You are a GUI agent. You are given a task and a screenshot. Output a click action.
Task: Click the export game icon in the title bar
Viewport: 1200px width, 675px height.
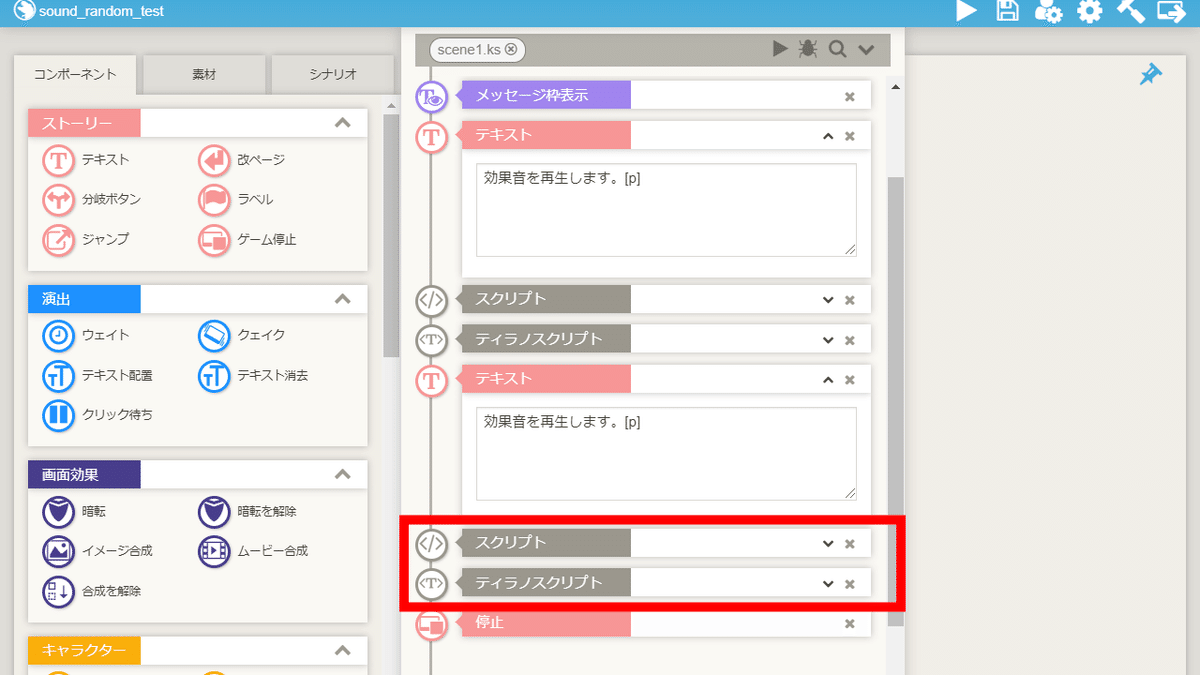point(1171,11)
